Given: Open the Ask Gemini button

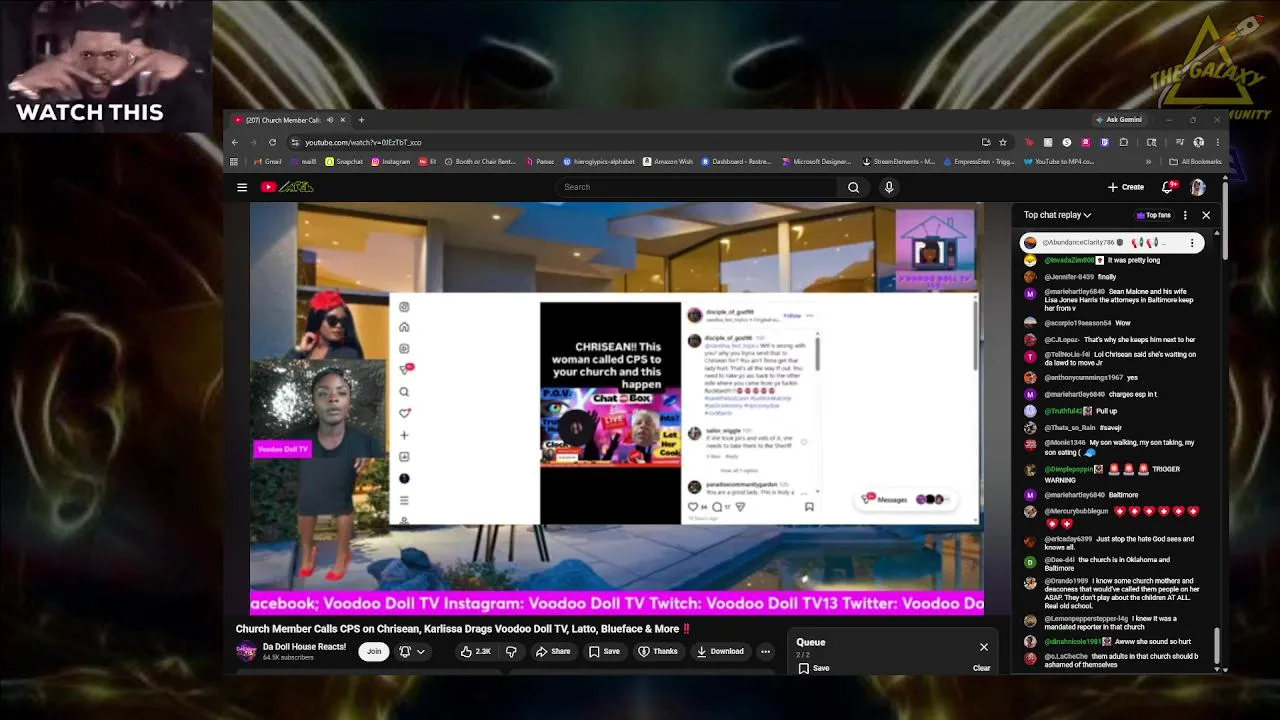Looking at the screenshot, I should point(1119,120).
